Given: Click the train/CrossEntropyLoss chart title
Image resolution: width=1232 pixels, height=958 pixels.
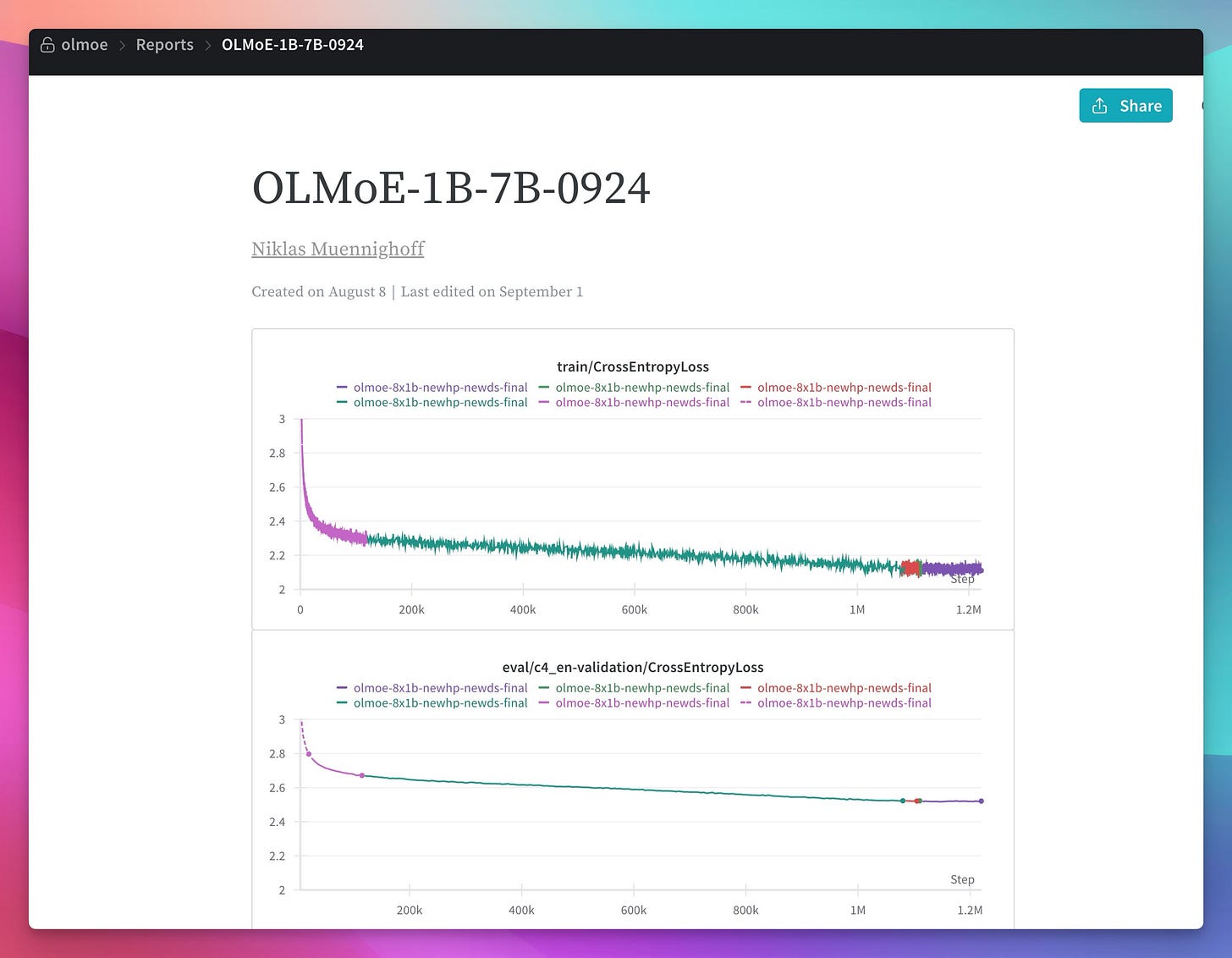Looking at the screenshot, I should [633, 366].
